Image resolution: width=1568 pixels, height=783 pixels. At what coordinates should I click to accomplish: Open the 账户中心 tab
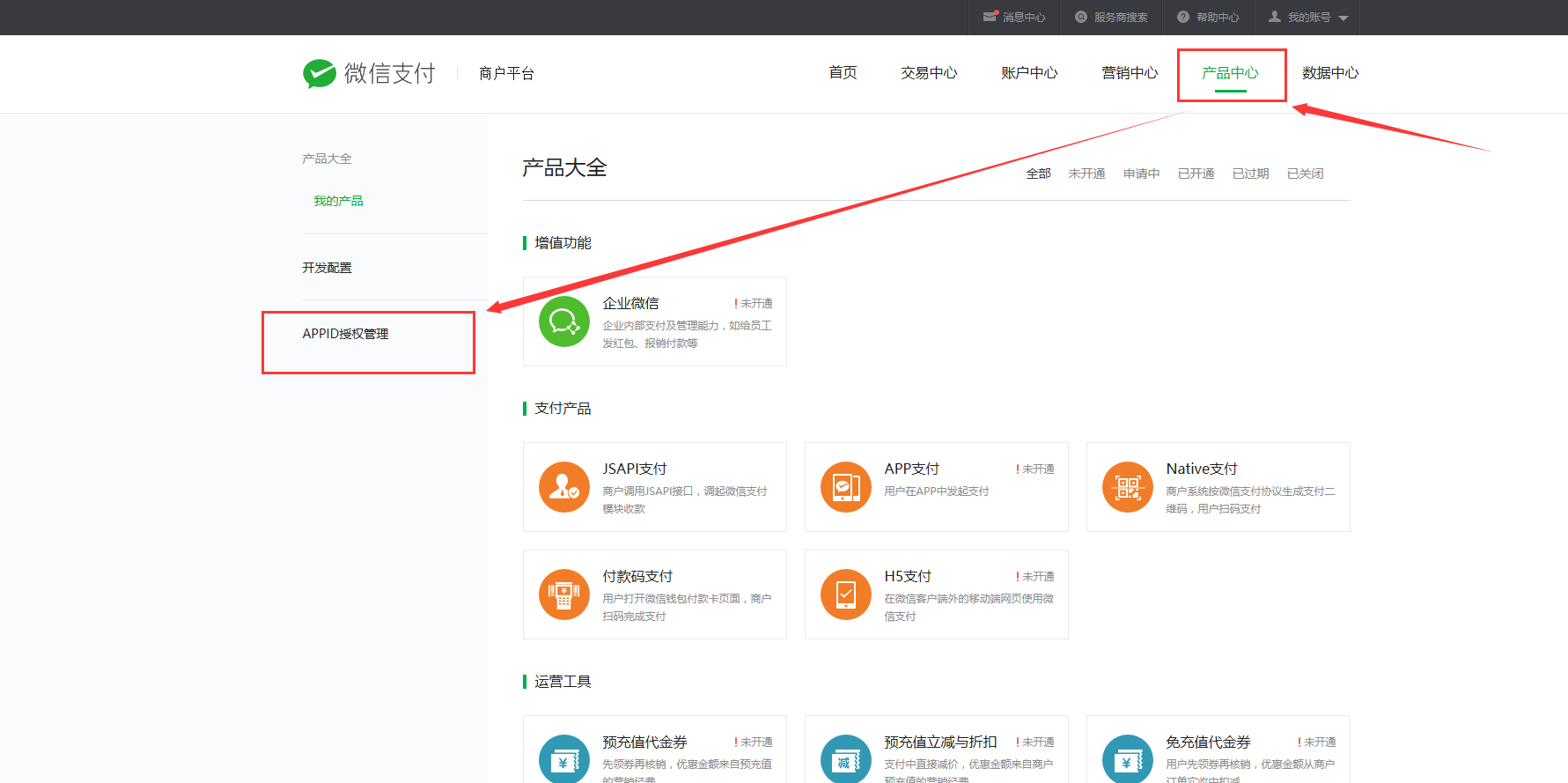[x=1029, y=73]
